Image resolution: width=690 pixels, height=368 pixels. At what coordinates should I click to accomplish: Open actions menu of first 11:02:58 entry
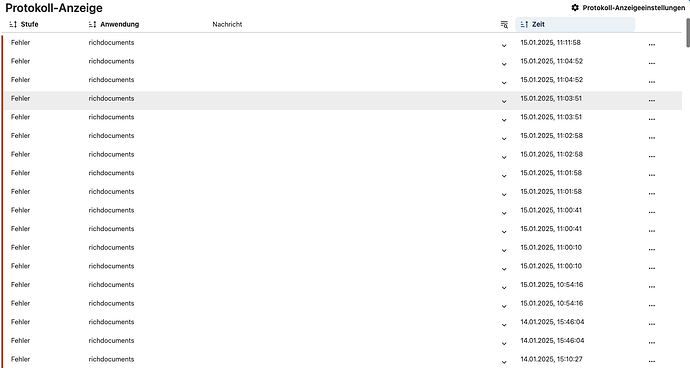[x=652, y=138]
